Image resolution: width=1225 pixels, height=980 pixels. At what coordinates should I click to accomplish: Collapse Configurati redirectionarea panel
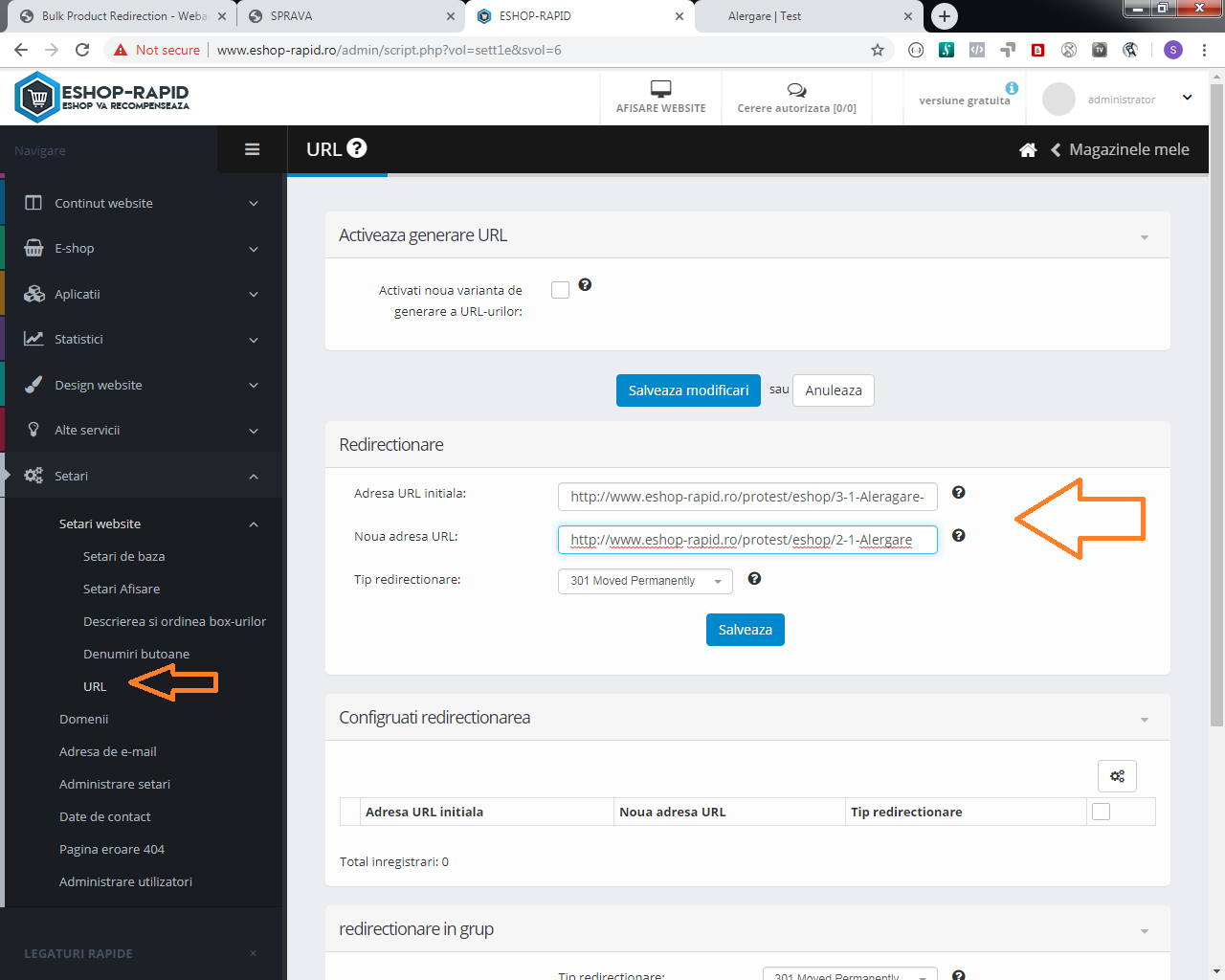click(x=1145, y=720)
